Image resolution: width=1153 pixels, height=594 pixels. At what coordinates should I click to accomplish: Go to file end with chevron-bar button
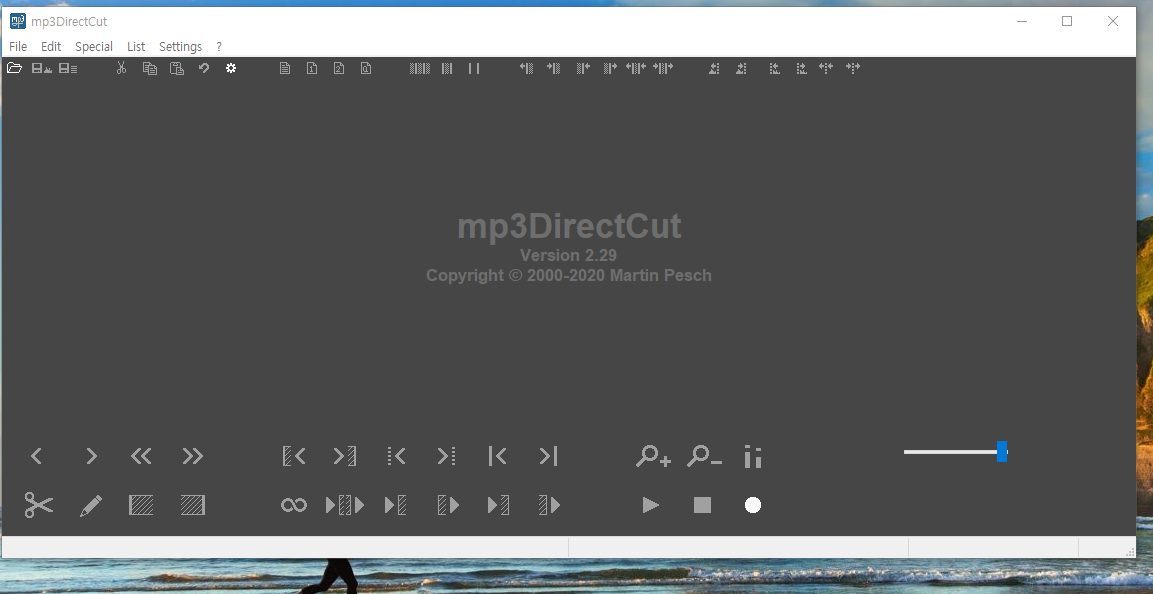pos(549,457)
